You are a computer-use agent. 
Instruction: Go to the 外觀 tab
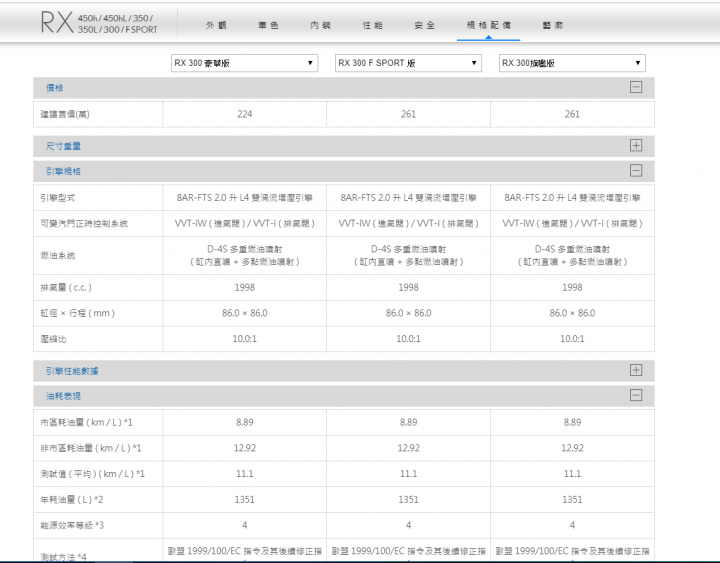pyautogui.click(x=216, y=25)
